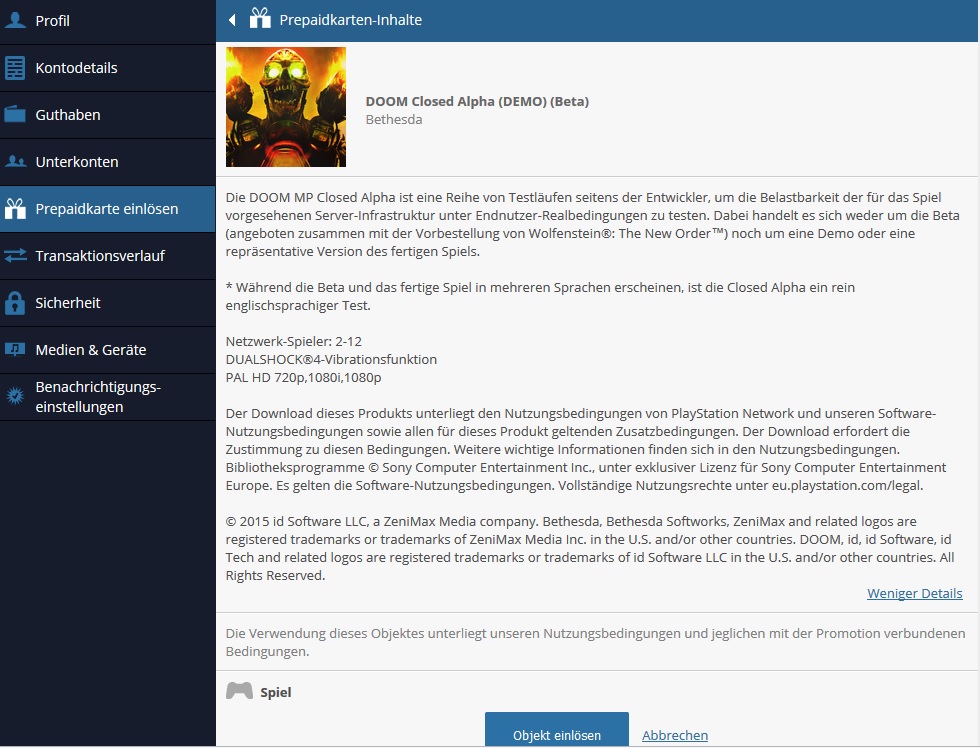Click the DOOM cover art thumbnail

(286, 107)
